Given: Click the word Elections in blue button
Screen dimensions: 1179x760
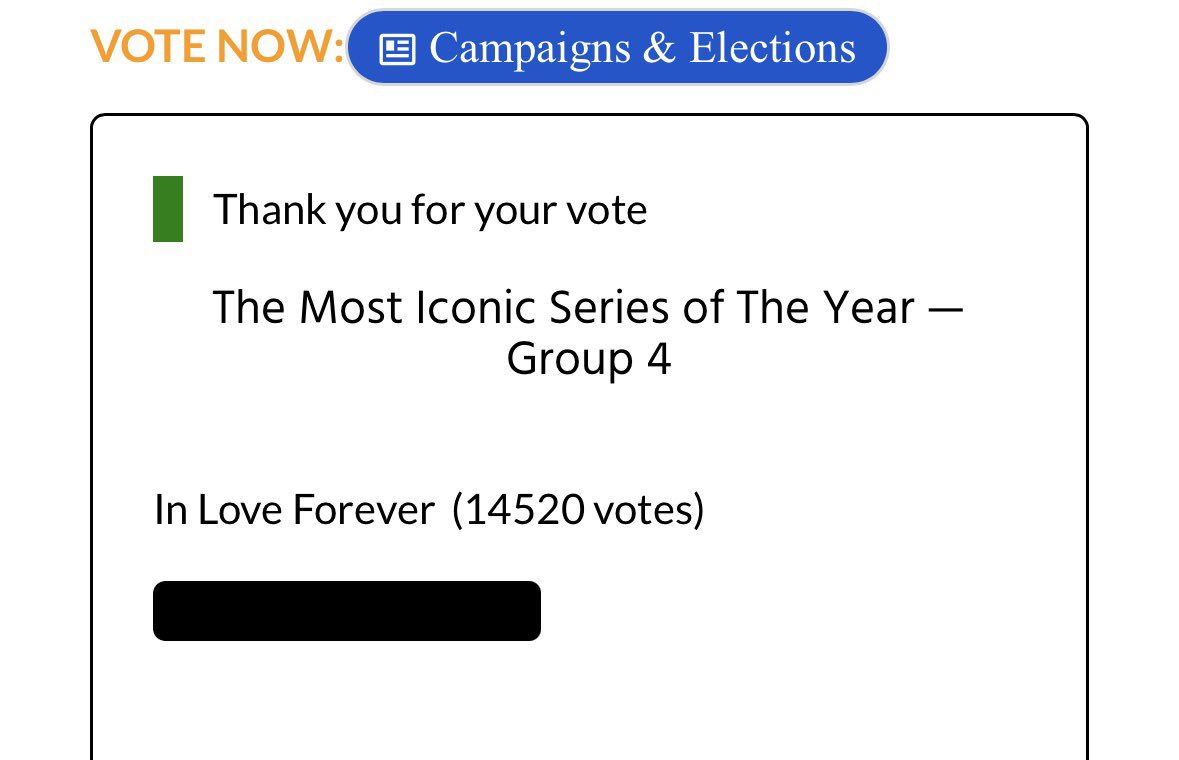Looking at the screenshot, I should (x=772, y=48).
